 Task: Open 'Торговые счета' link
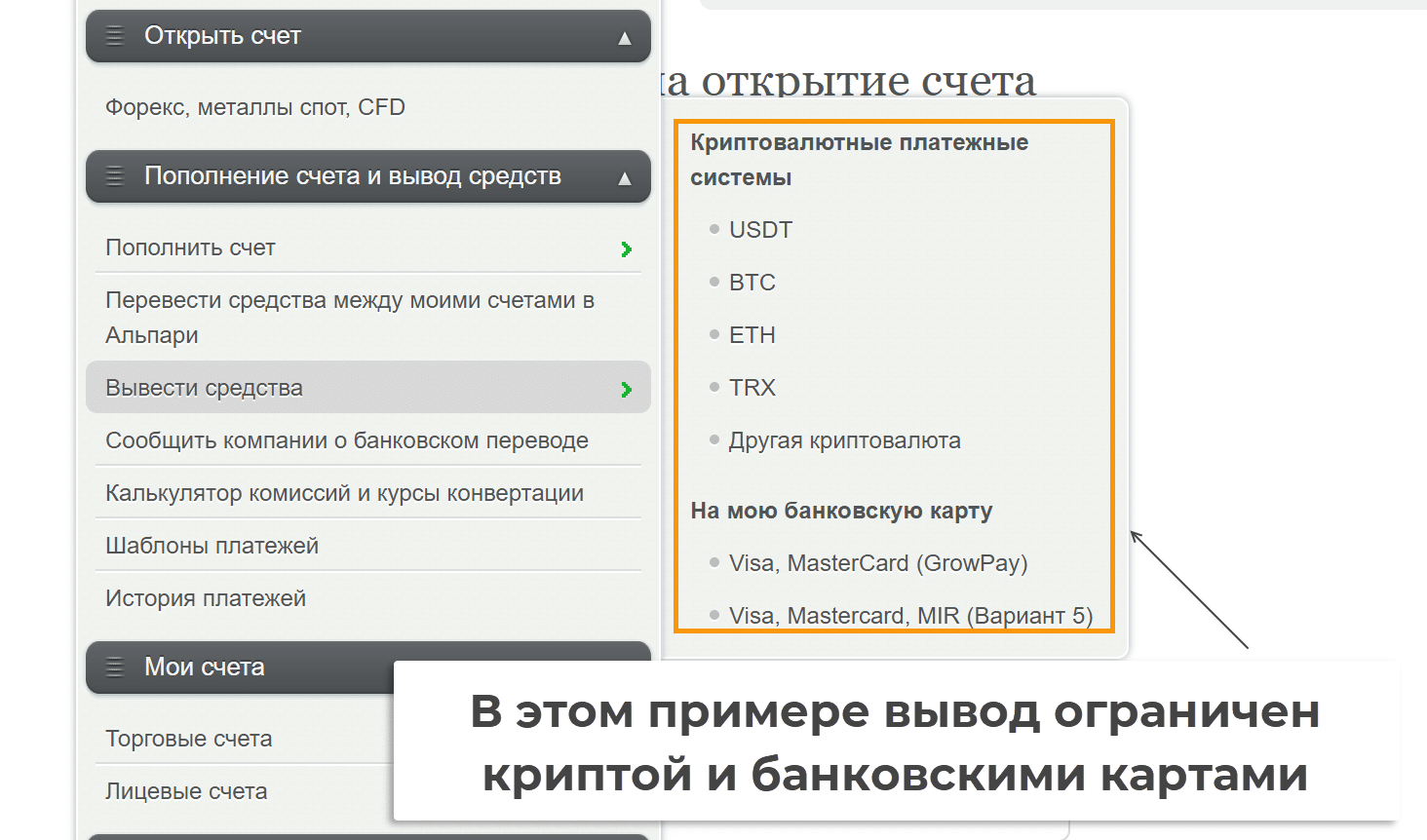[188, 739]
